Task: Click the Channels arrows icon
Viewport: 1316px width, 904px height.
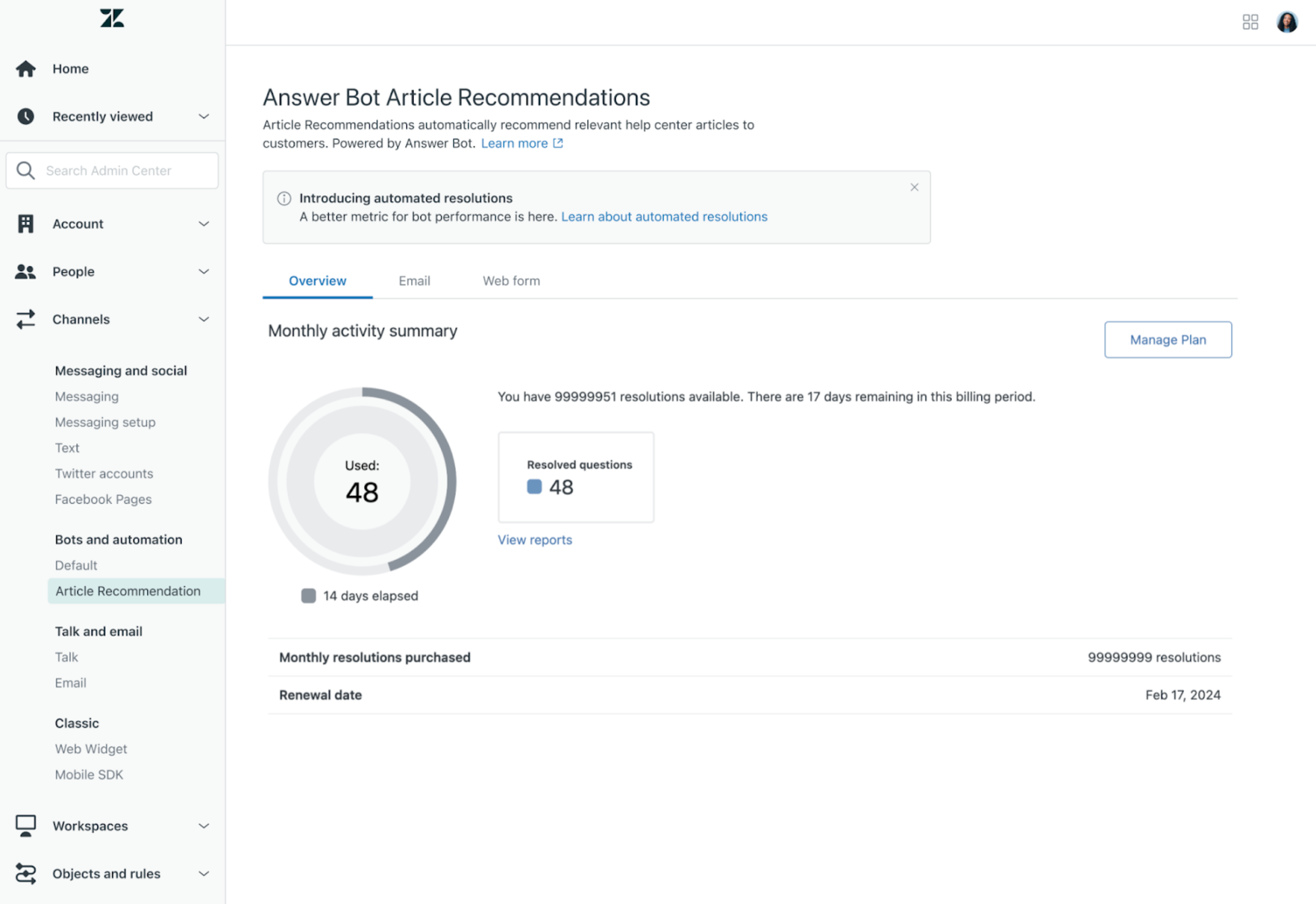Action: click(26, 319)
